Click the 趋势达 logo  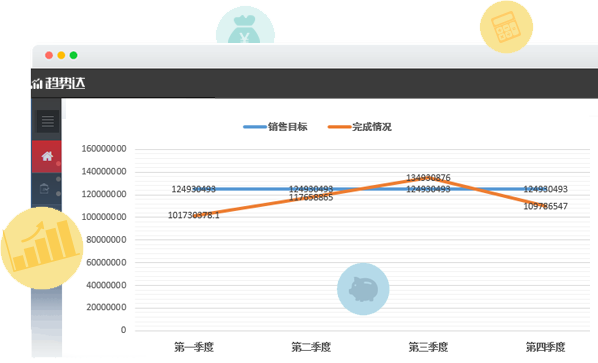[58, 83]
